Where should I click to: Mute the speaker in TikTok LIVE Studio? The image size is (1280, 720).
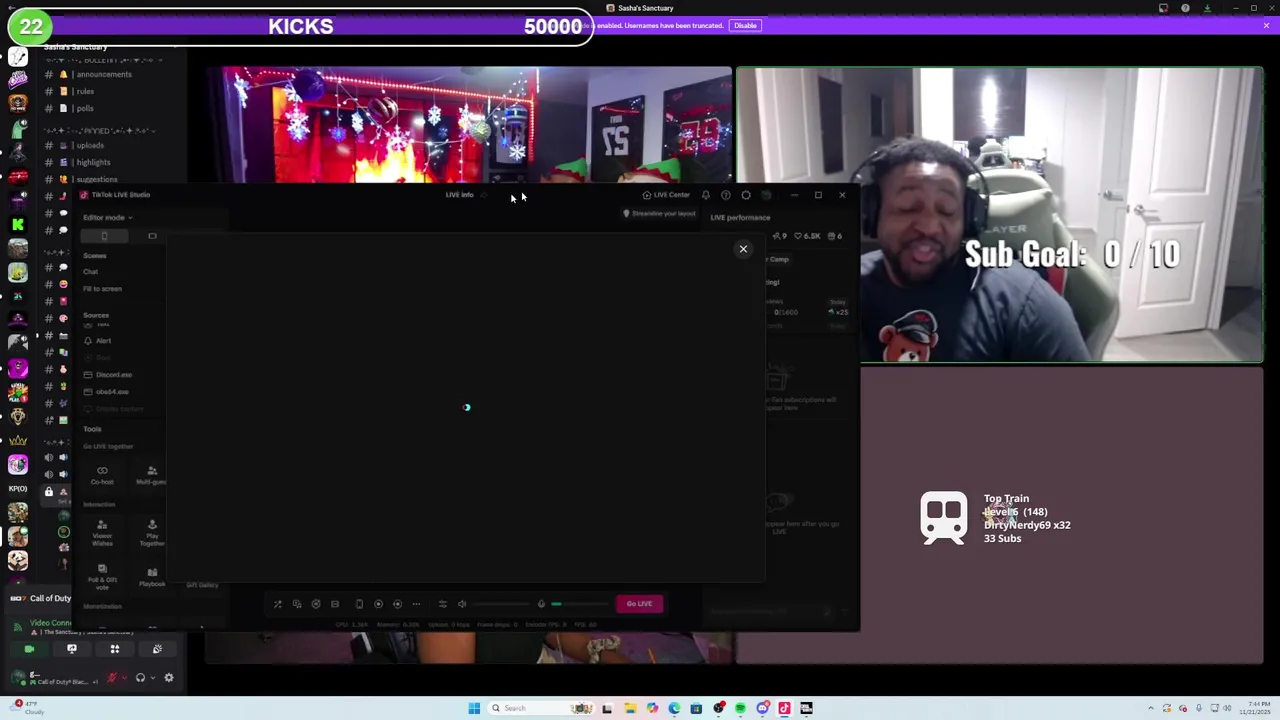[462, 604]
